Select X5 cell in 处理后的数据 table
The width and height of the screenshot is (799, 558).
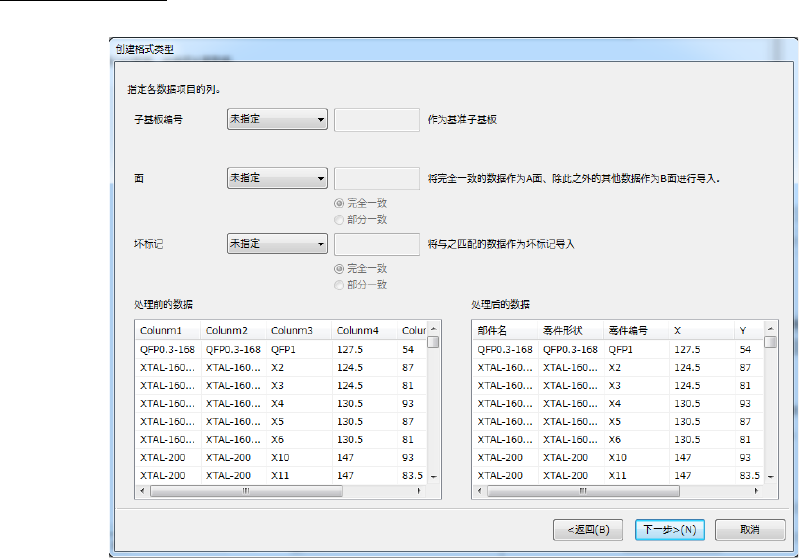pos(636,421)
